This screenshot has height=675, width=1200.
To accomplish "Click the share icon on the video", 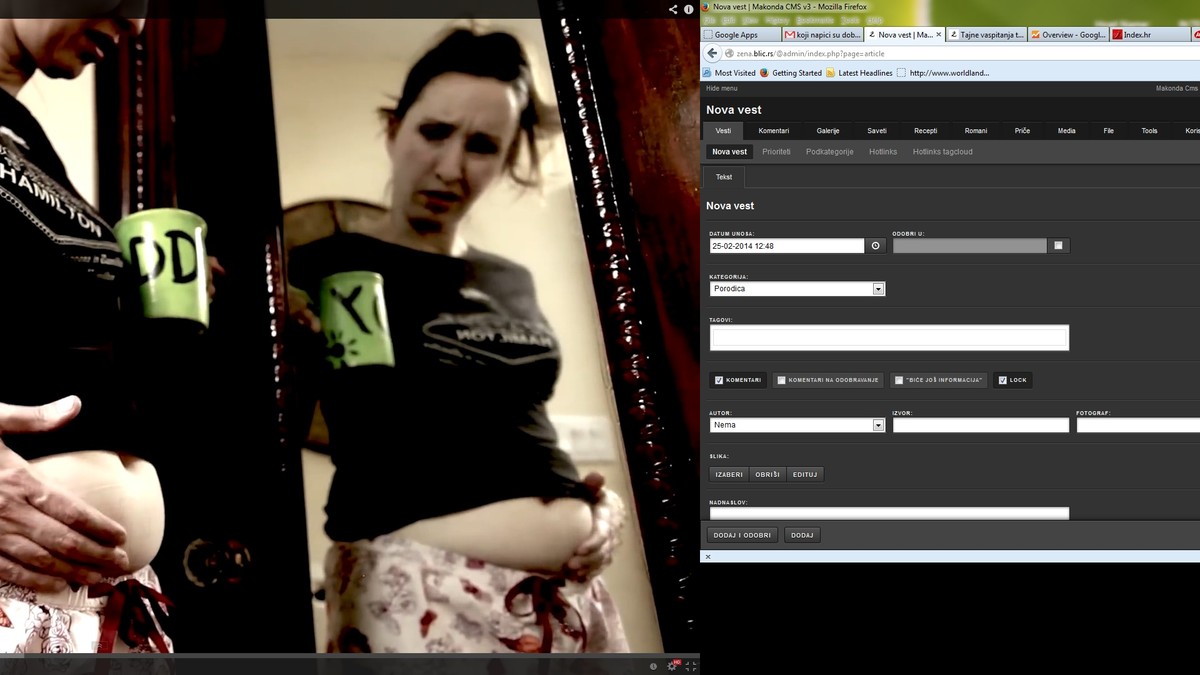I will [x=674, y=9].
